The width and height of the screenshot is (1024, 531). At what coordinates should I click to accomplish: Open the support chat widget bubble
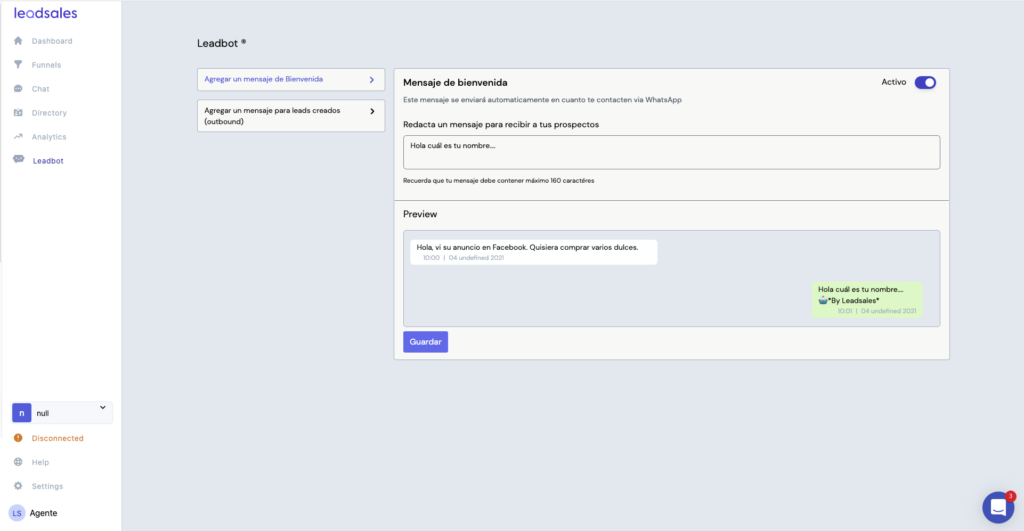998,507
